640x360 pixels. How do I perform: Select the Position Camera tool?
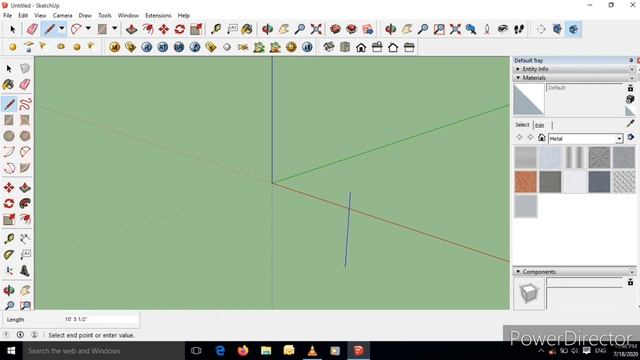(x=487, y=29)
